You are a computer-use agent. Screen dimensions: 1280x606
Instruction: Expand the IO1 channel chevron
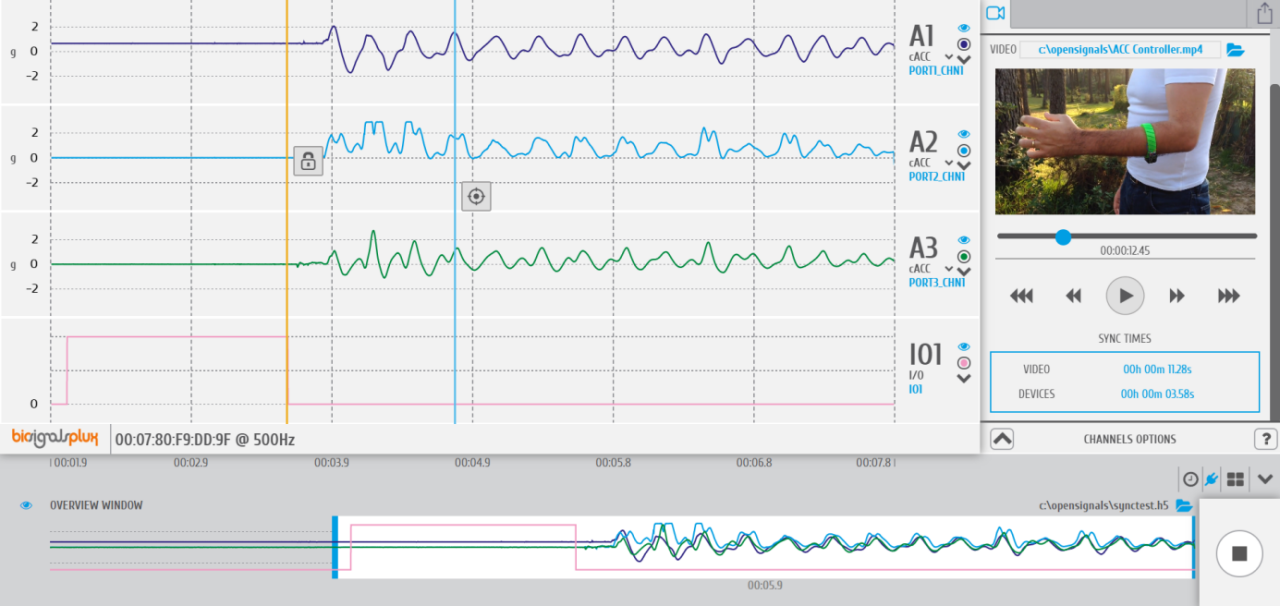tap(964, 378)
